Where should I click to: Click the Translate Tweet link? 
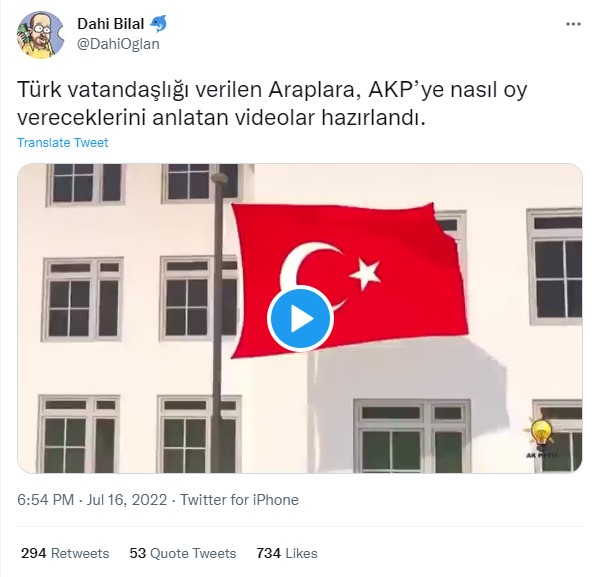pyautogui.click(x=63, y=143)
